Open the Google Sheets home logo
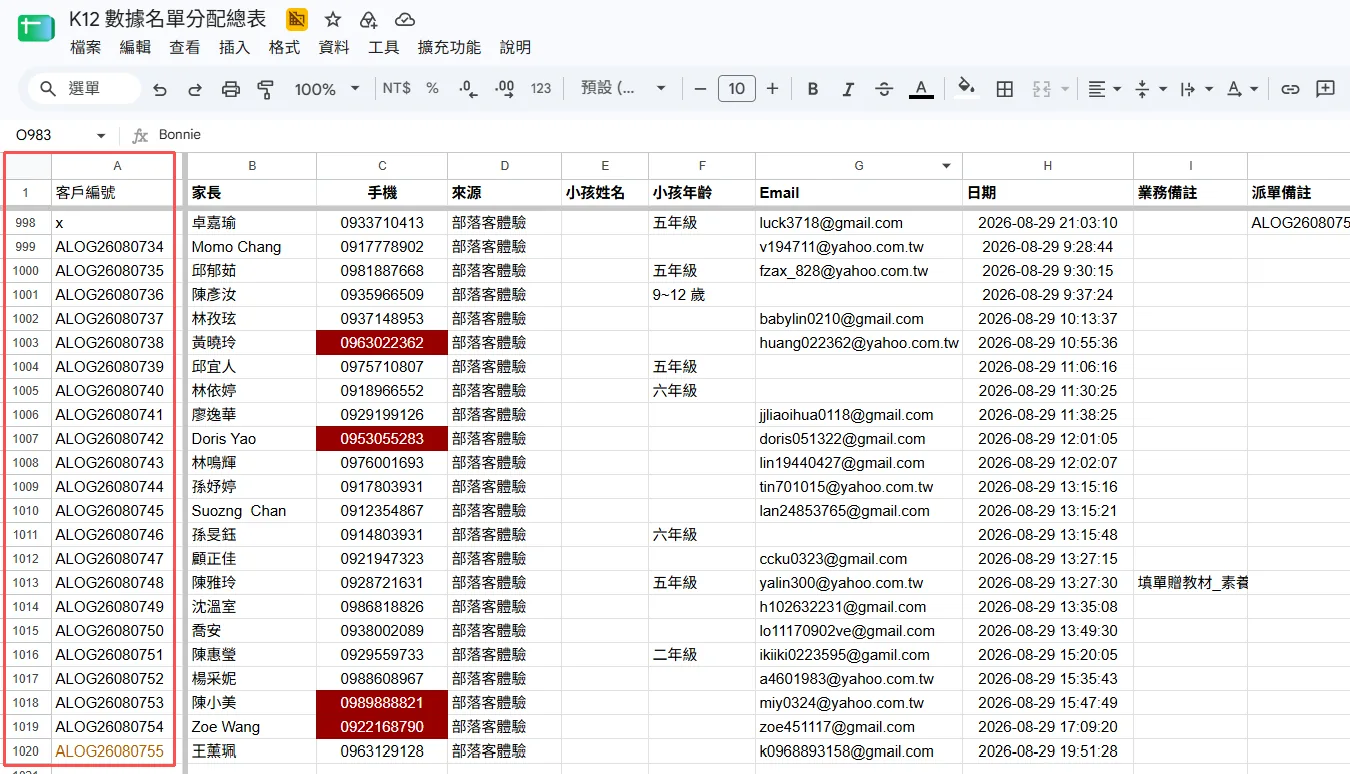This screenshot has width=1350, height=774. [36, 28]
